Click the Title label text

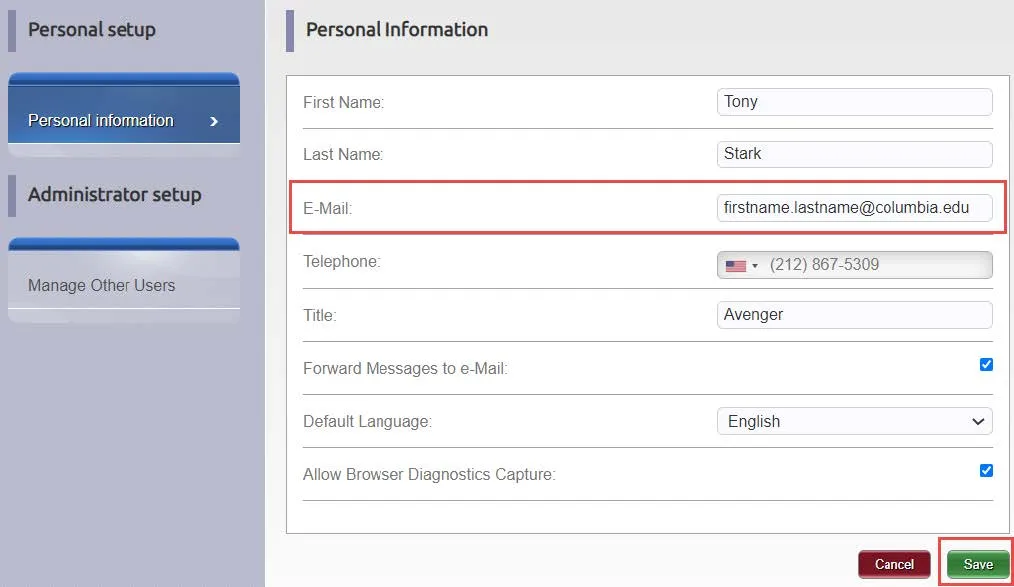[319, 315]
